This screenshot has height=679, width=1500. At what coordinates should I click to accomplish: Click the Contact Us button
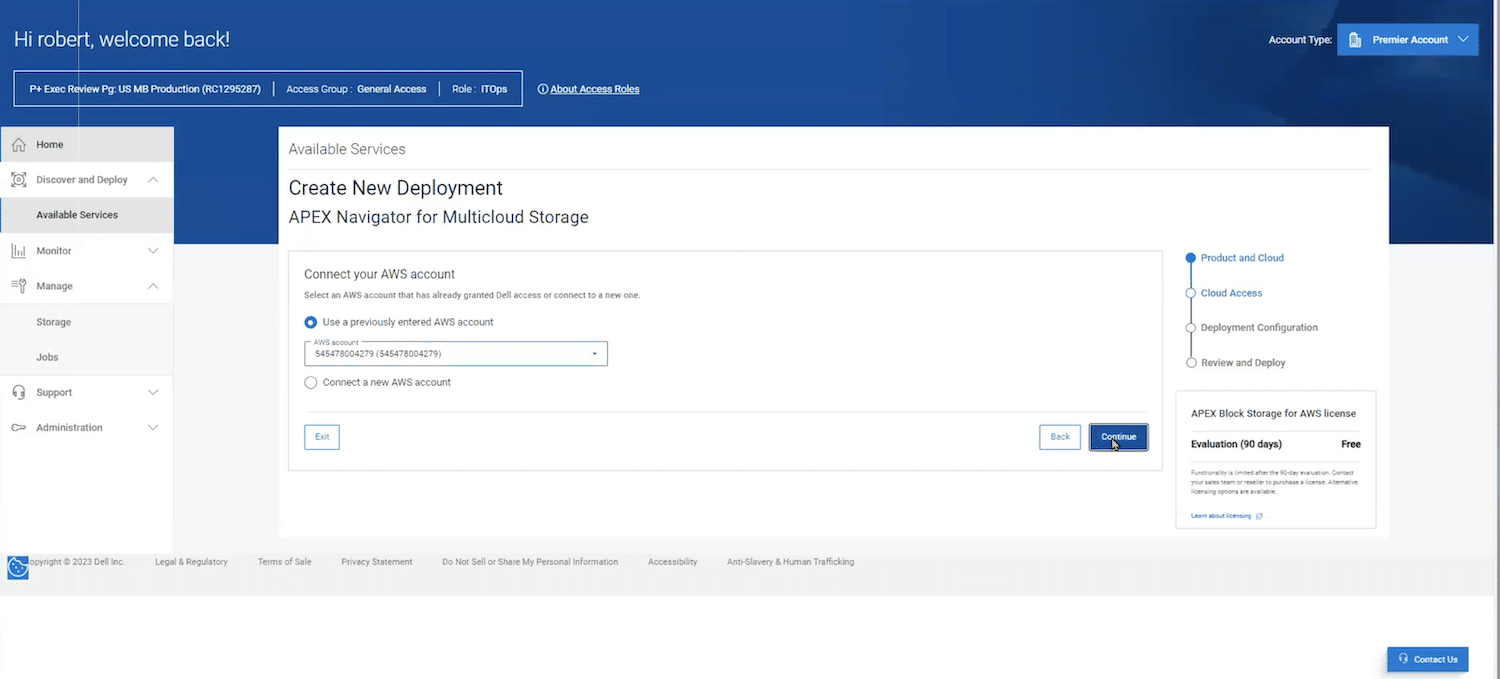coord(1427,659)
